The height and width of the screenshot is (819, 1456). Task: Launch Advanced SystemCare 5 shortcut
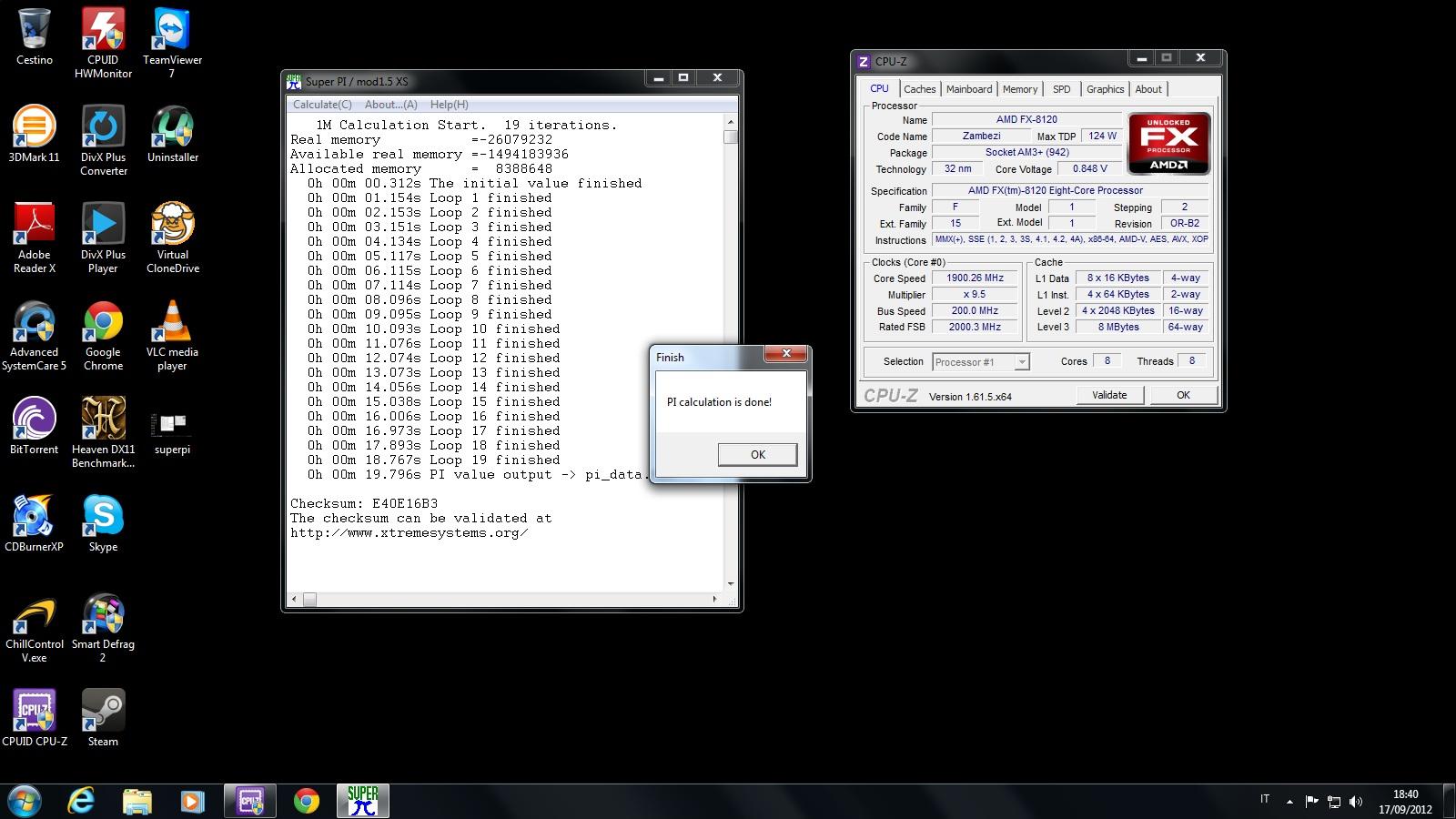point(35,335)
